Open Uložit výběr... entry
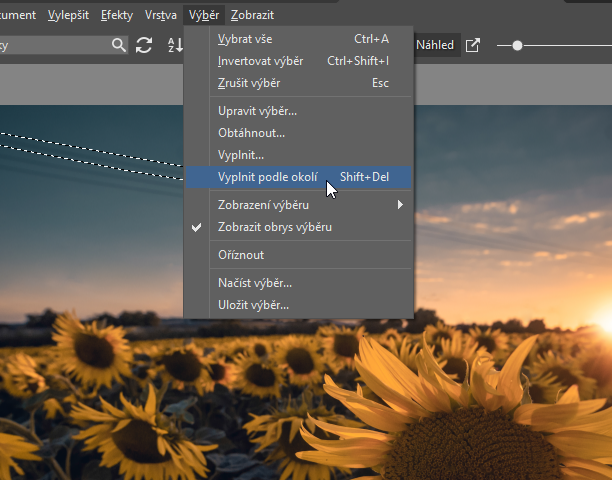 pos(299,305)
